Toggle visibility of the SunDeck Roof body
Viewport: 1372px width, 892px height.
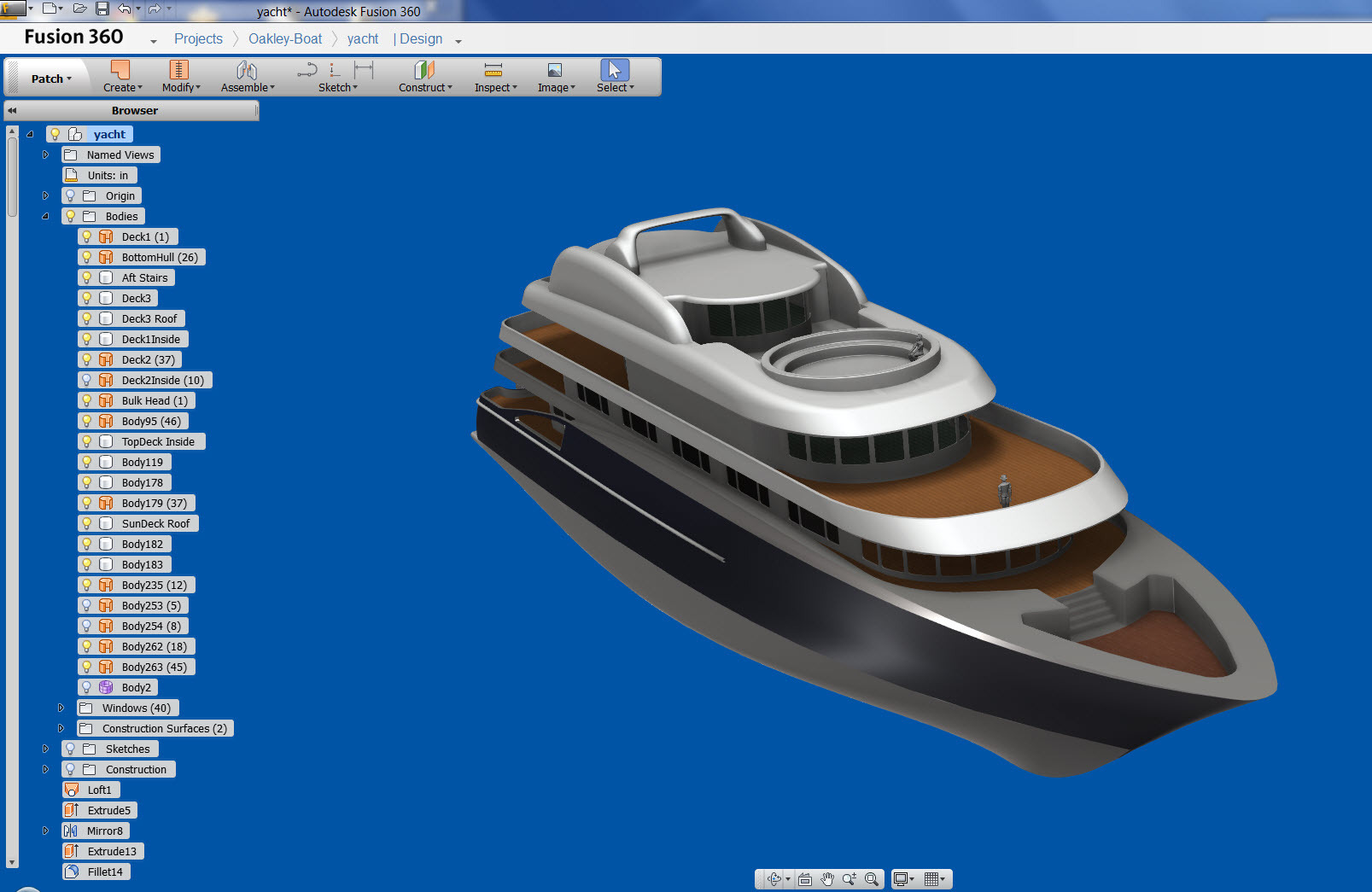click(x=88, y=523)
